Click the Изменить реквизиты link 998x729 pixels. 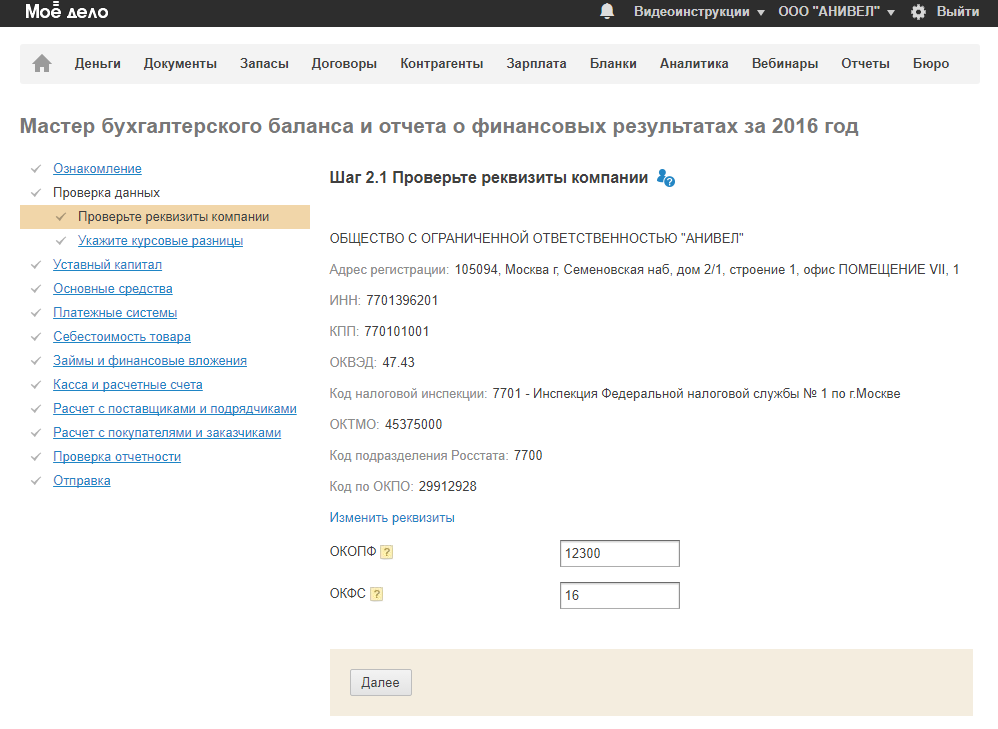click(x=392, y=518)
